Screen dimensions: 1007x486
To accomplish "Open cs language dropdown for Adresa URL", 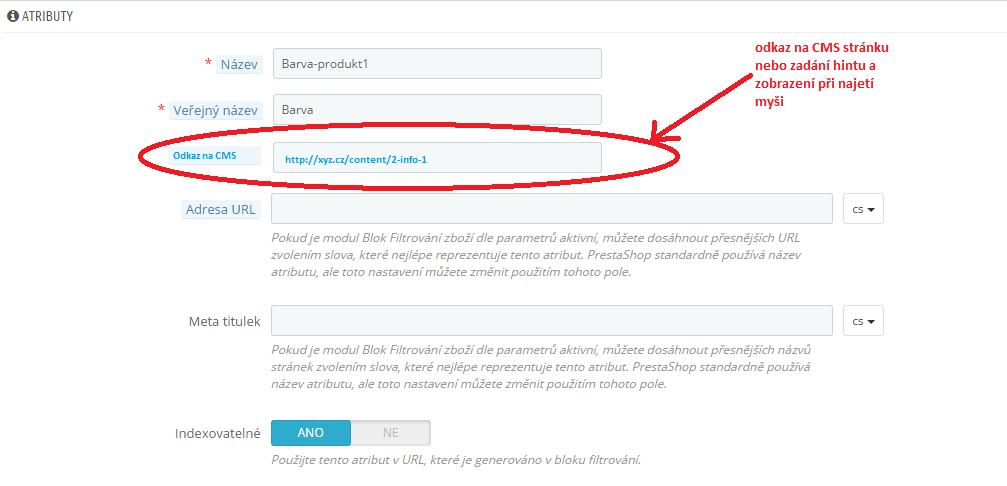I will (x=863, y=209).
